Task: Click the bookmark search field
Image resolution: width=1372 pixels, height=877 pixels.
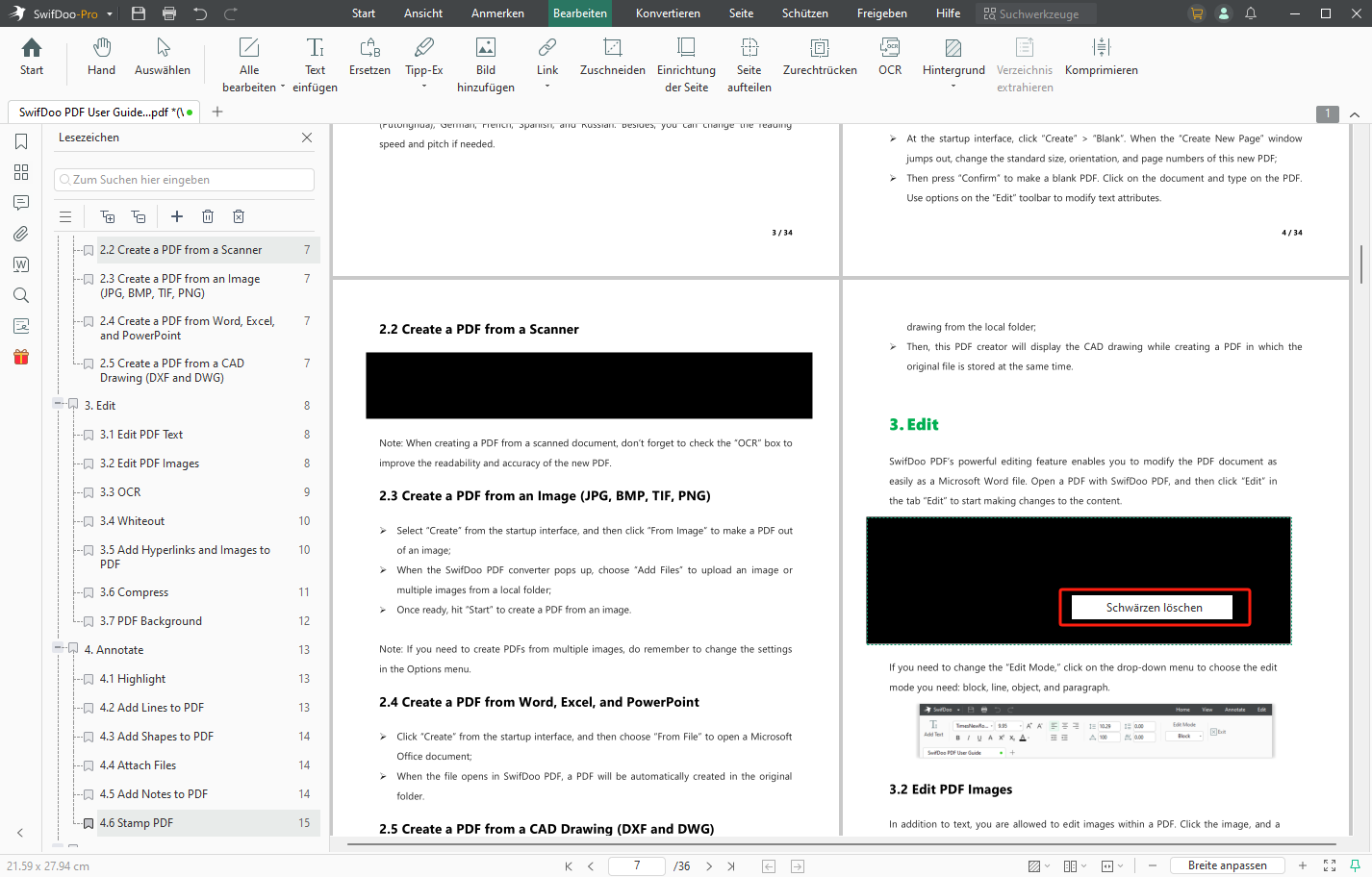Action: [184, 180]
